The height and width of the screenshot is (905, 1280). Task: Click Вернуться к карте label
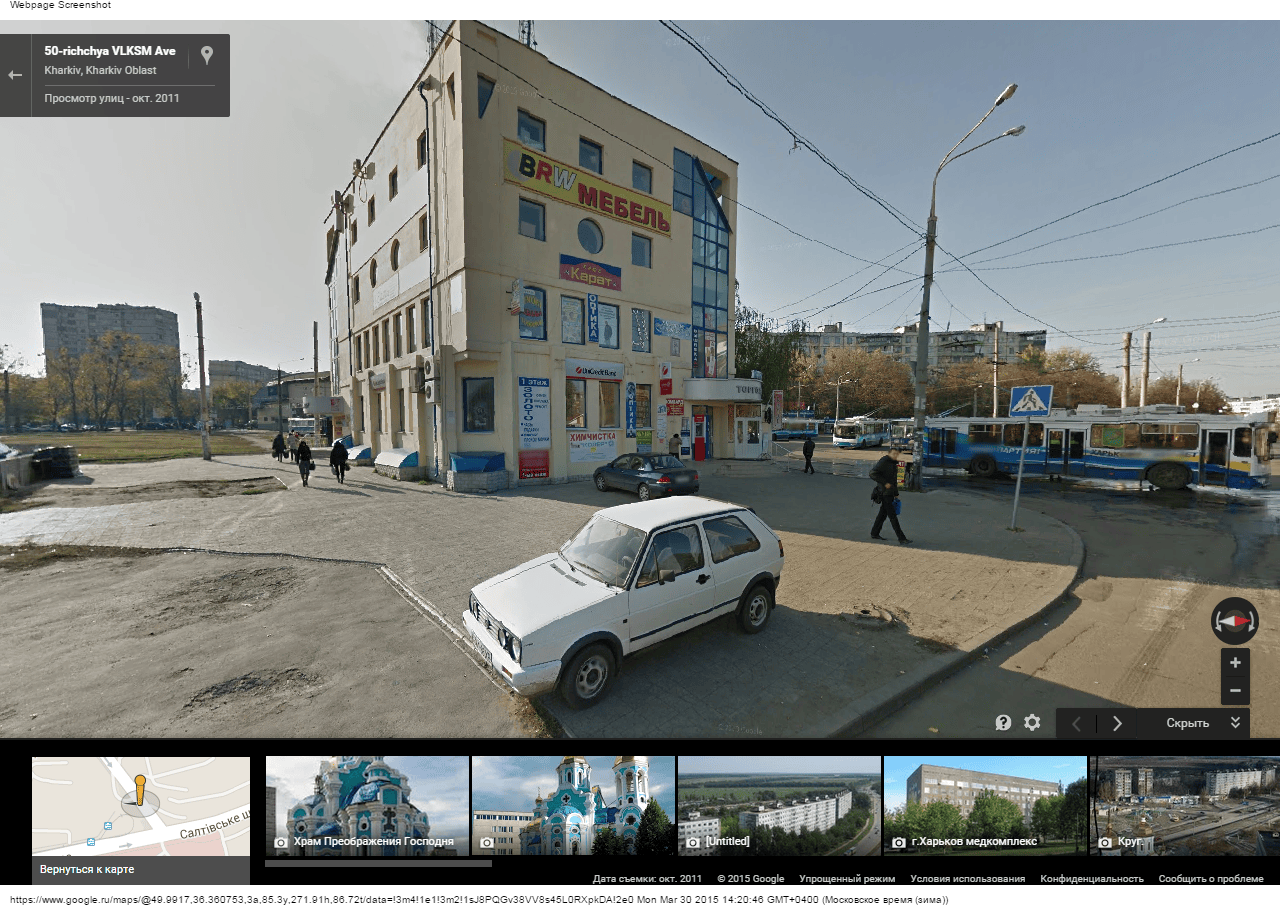click(87, 870)
